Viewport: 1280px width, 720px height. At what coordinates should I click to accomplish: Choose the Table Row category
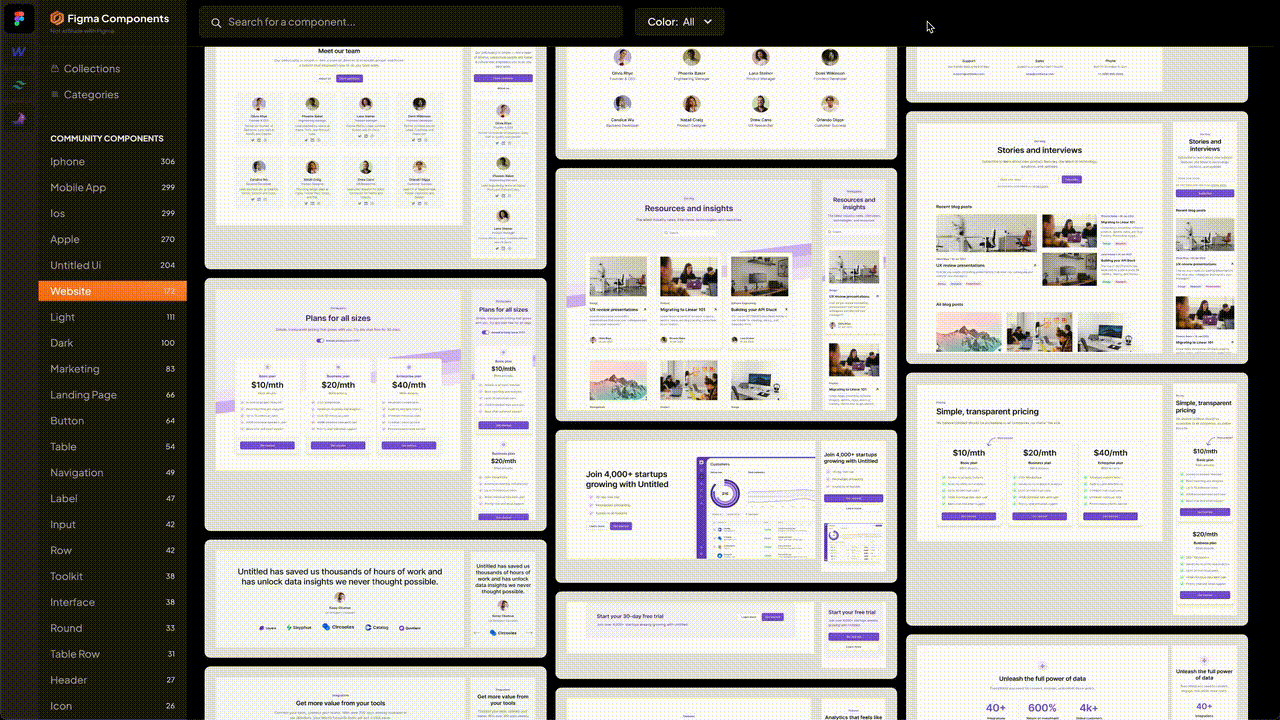point(112,654)
